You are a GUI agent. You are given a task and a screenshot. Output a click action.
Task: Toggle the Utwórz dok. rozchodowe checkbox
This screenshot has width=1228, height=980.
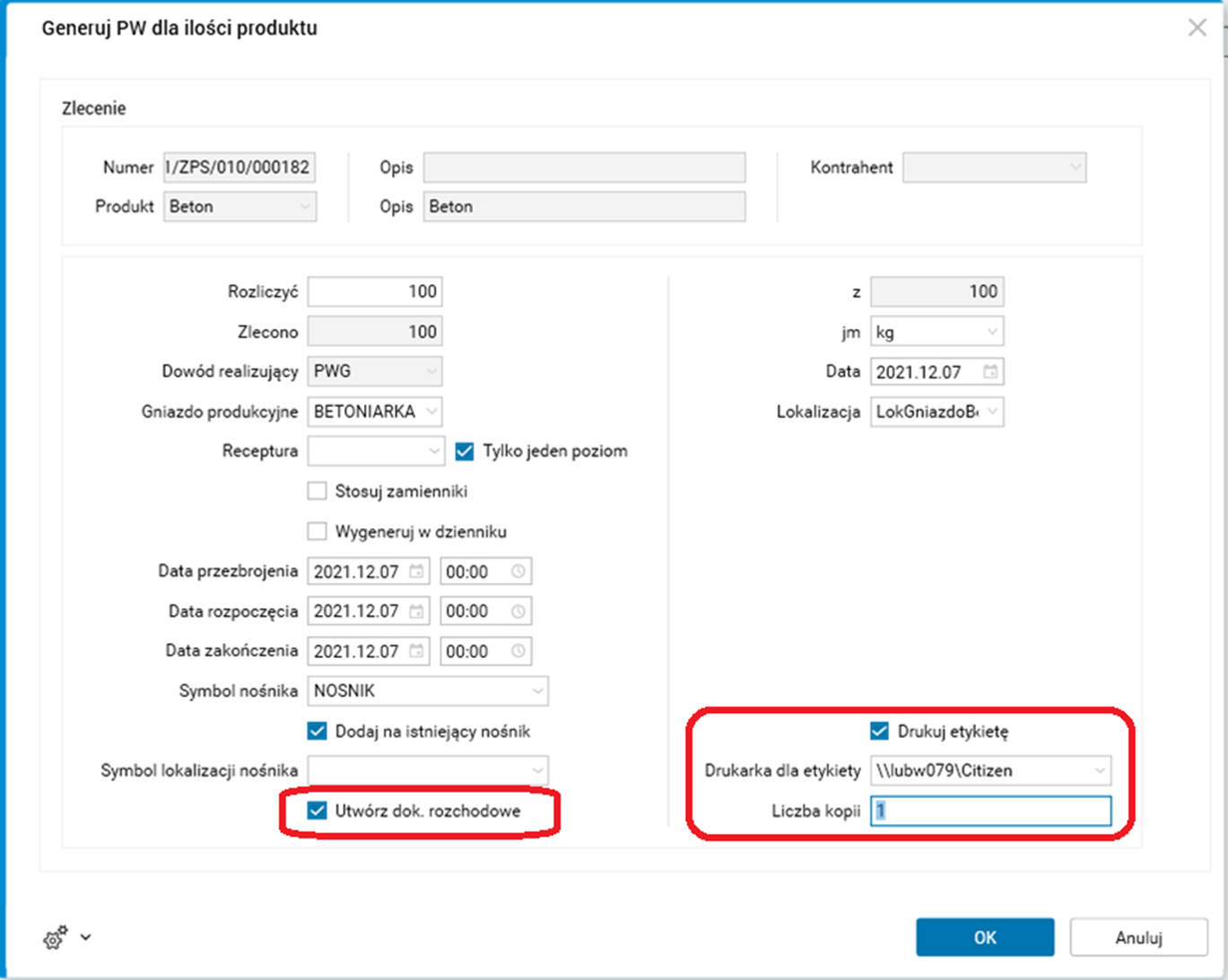click(x=317, y=811)
